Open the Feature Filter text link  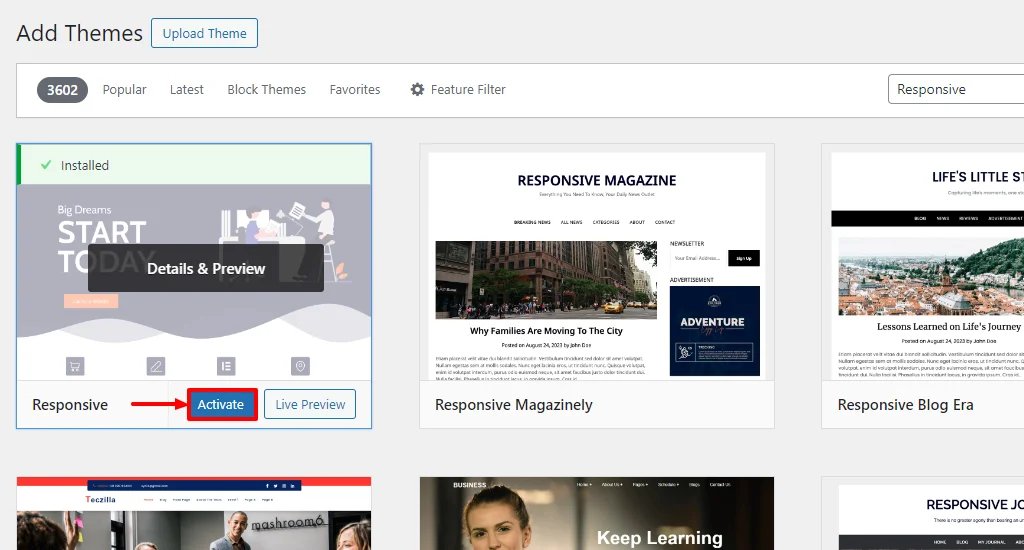[468, 89]
